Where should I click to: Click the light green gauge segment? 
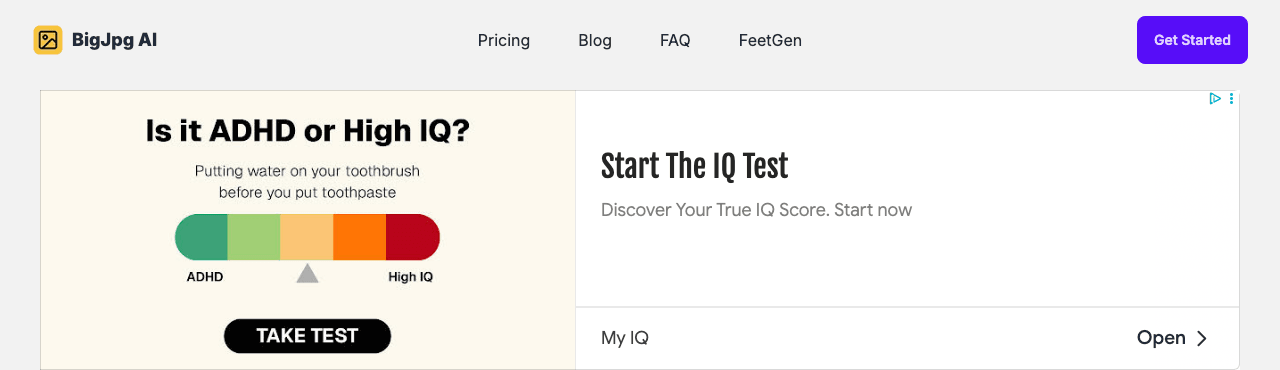pyautogui.click(x=254, y=237)
